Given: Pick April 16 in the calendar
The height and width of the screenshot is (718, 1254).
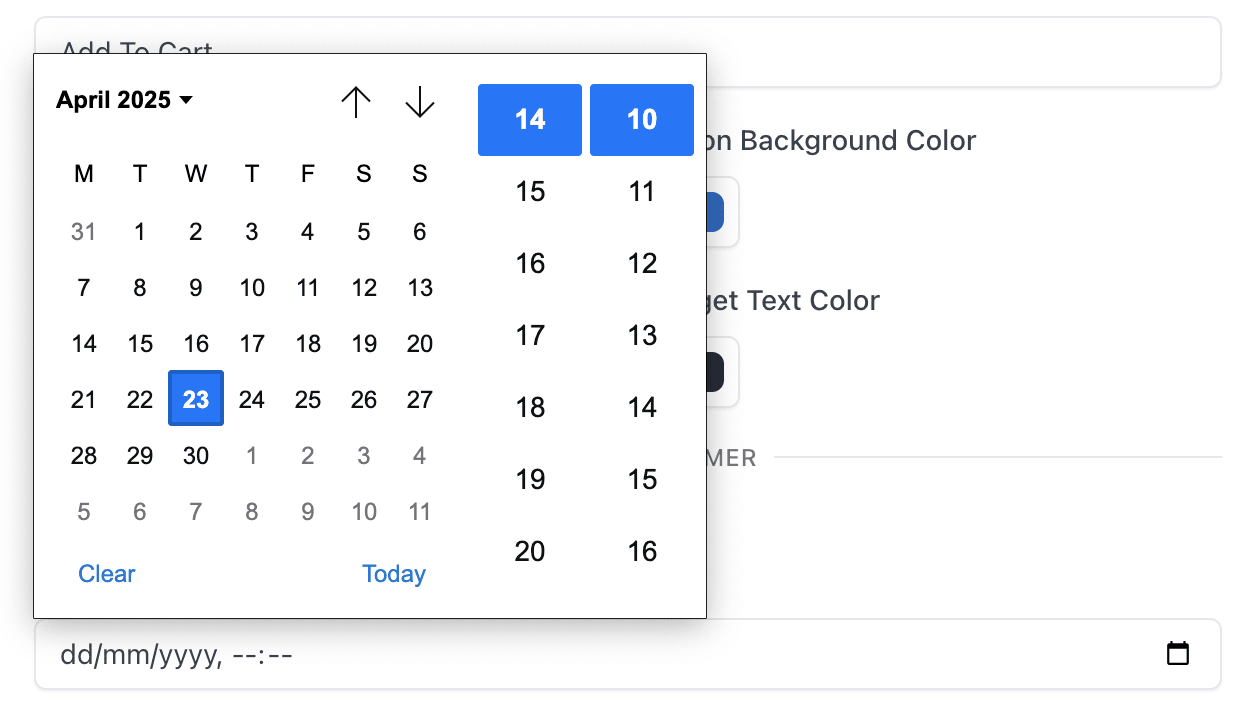Looking at the screenshot, I should pyautogui.click(x=196, y=344).
